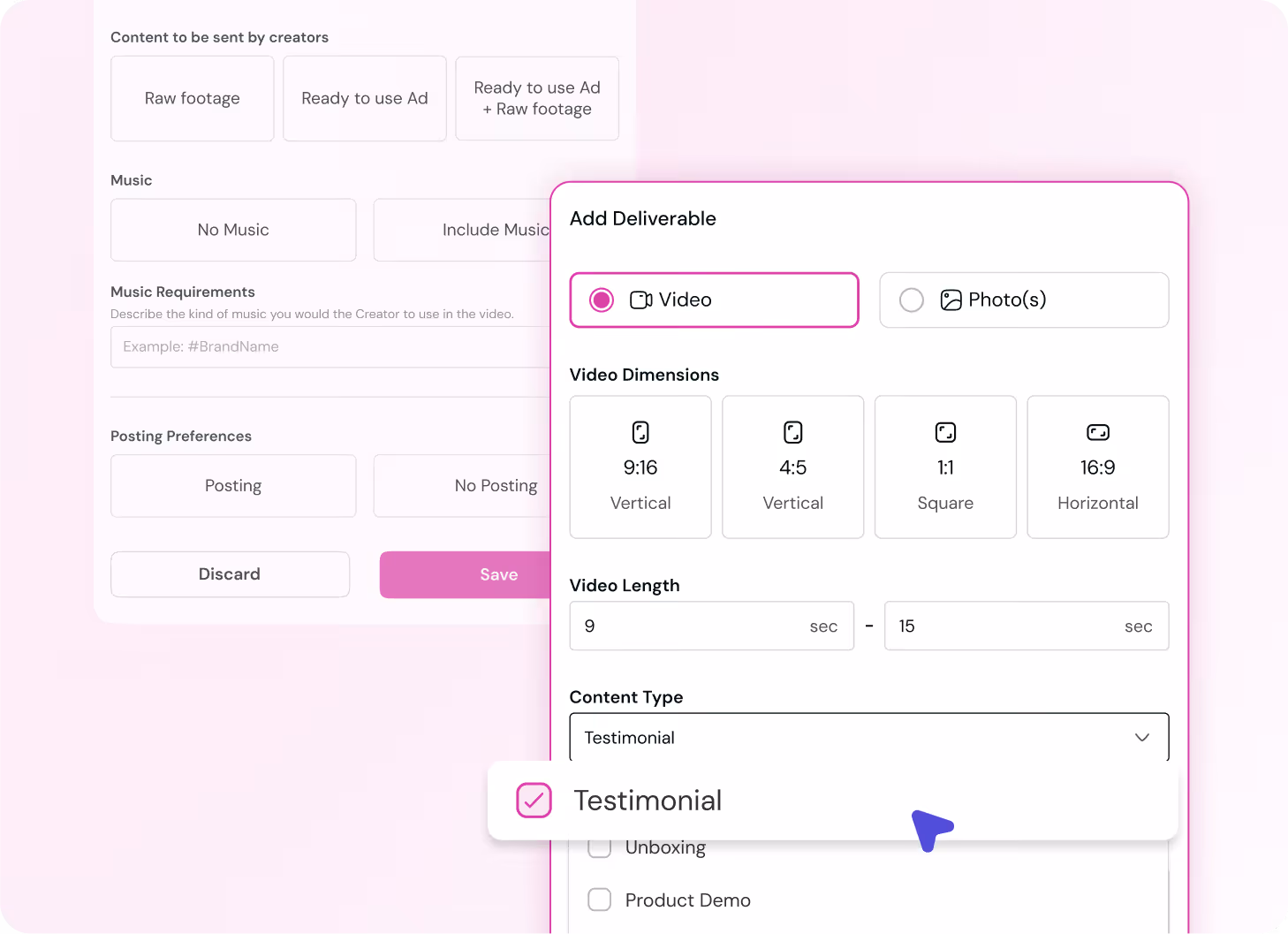Image resolution: width=1288 pixels, height=934 pixels.
Task: Click the Discard button
Action: 230,574
